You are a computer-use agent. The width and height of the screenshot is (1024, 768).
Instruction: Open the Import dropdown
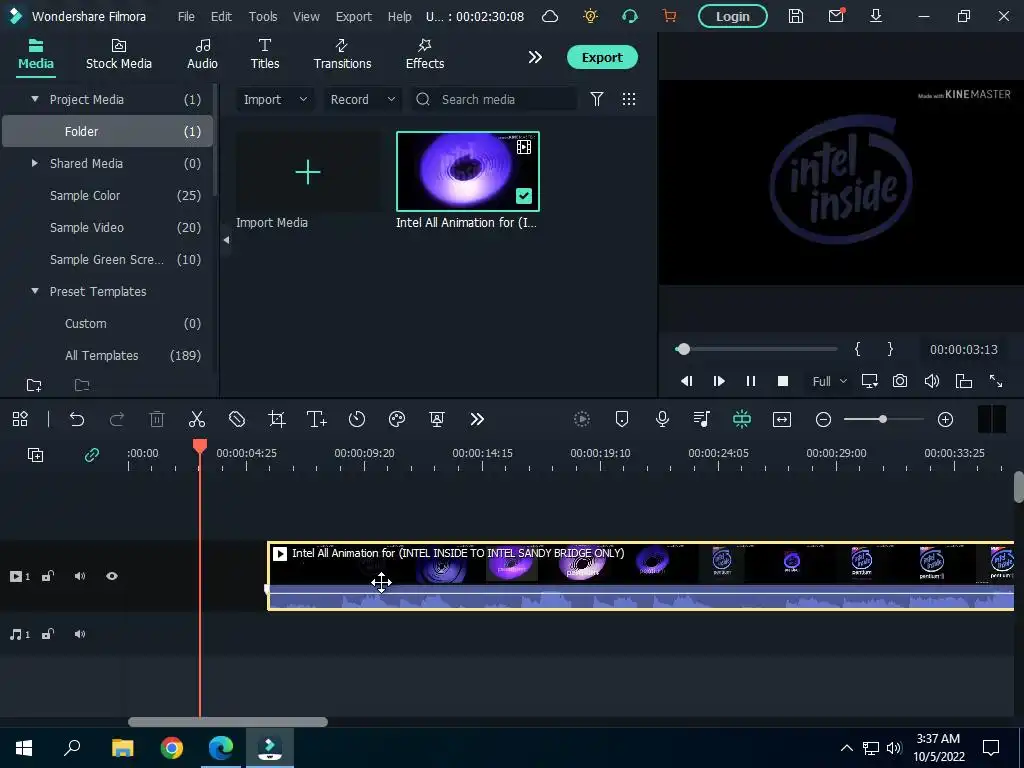[x=275, y=99]
